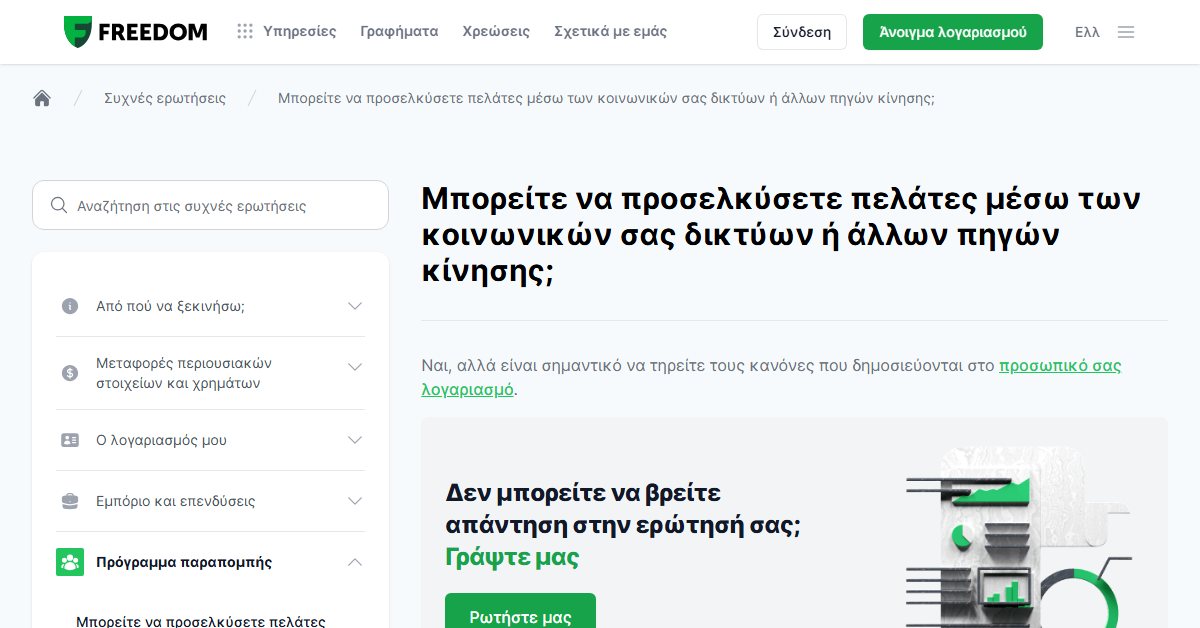The height and width of the screenshot is (628, 1200).
Task: Select Από πού να ξεκινήσω category
Action: click(170, 306)
